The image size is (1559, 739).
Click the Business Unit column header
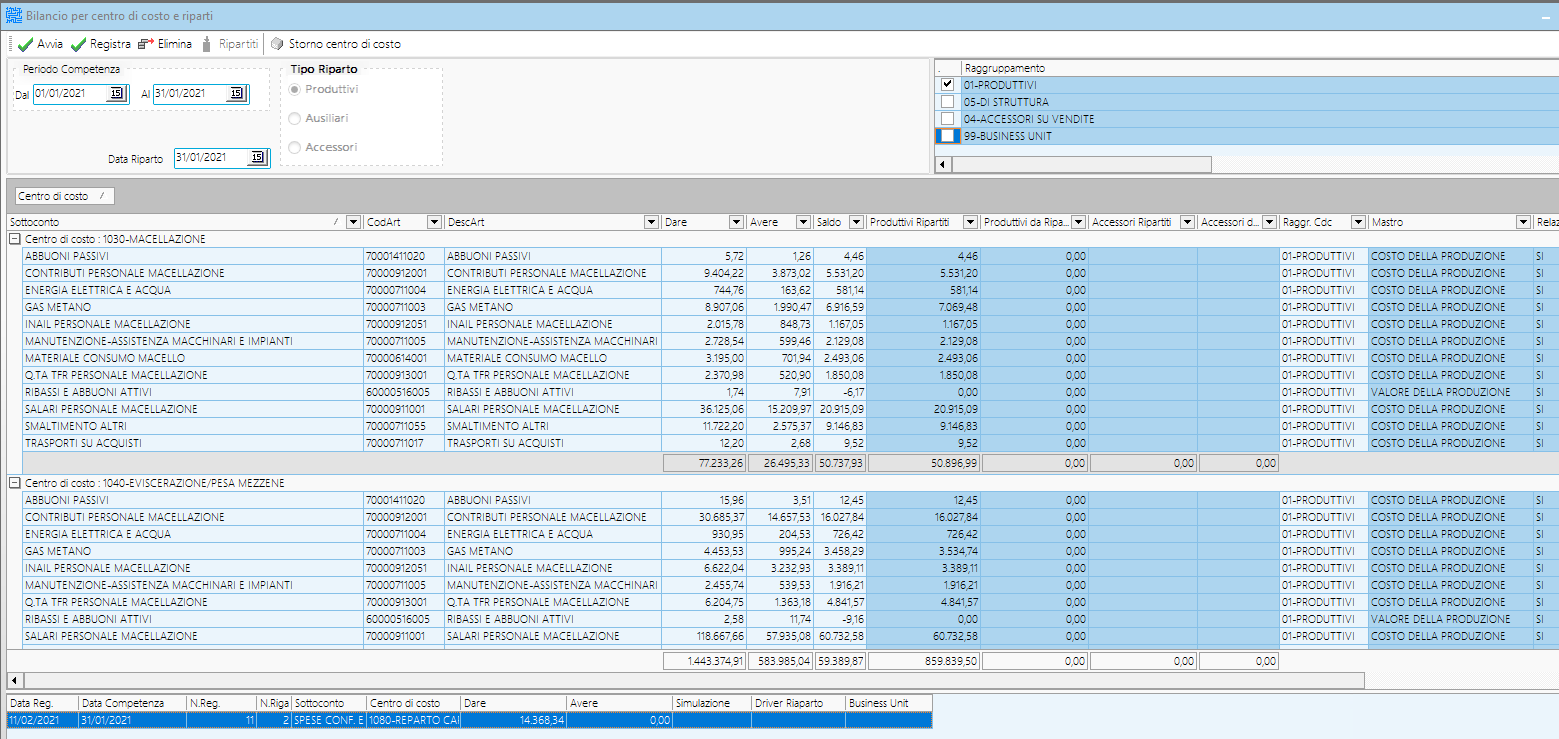coord(889,703)
